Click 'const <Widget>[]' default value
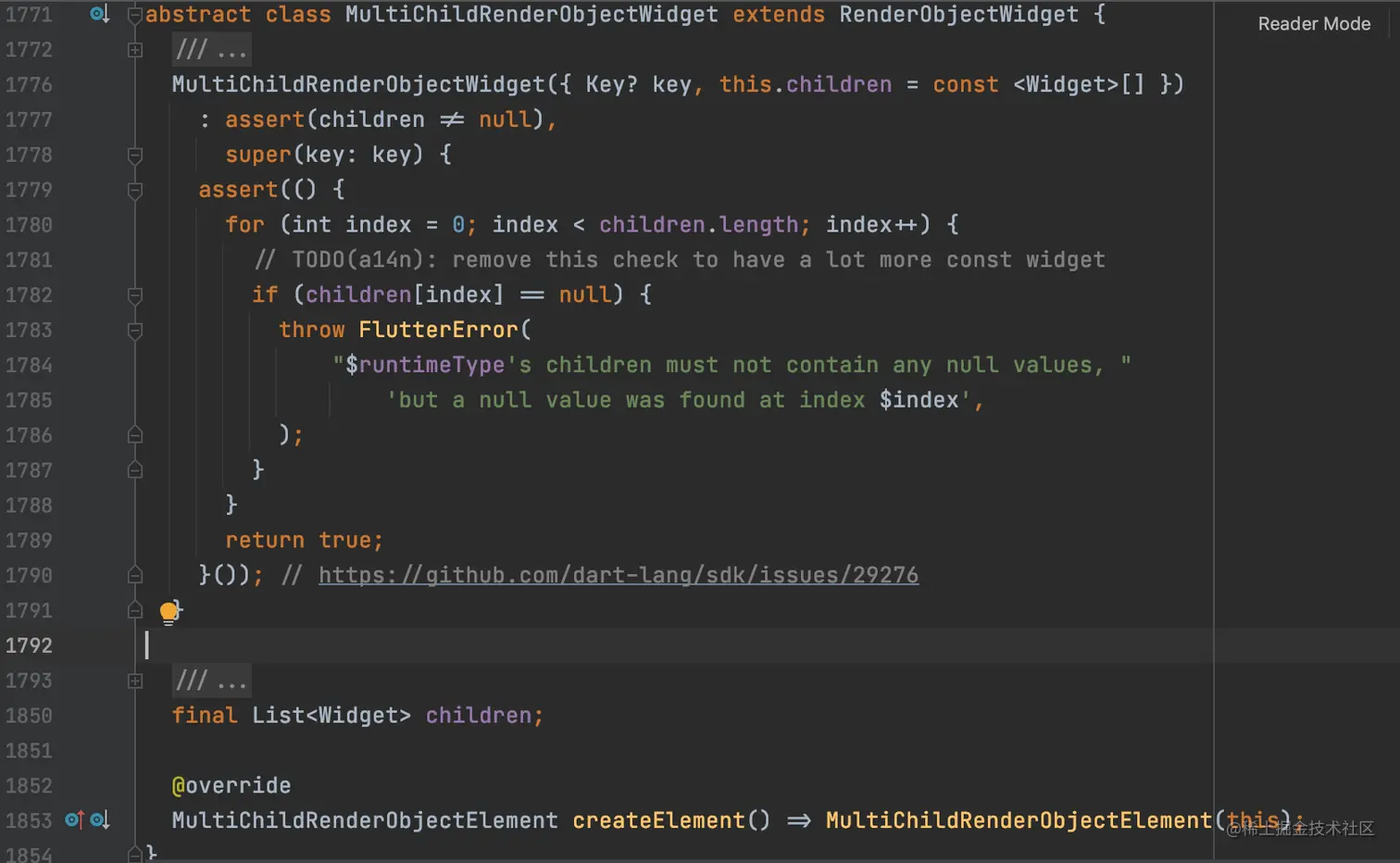1400x863 pixels. pyautogui.click(x=1039, y=84)
